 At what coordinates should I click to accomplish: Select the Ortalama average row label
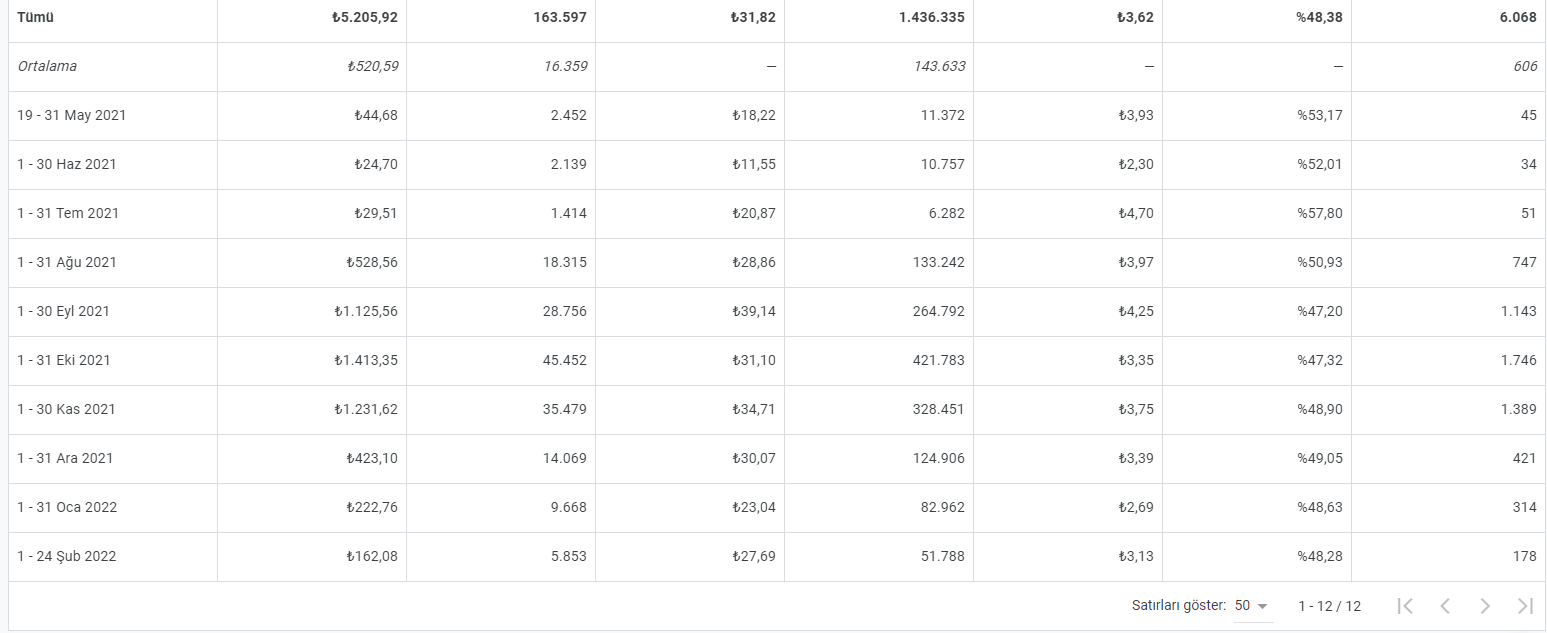click(47, 66)
